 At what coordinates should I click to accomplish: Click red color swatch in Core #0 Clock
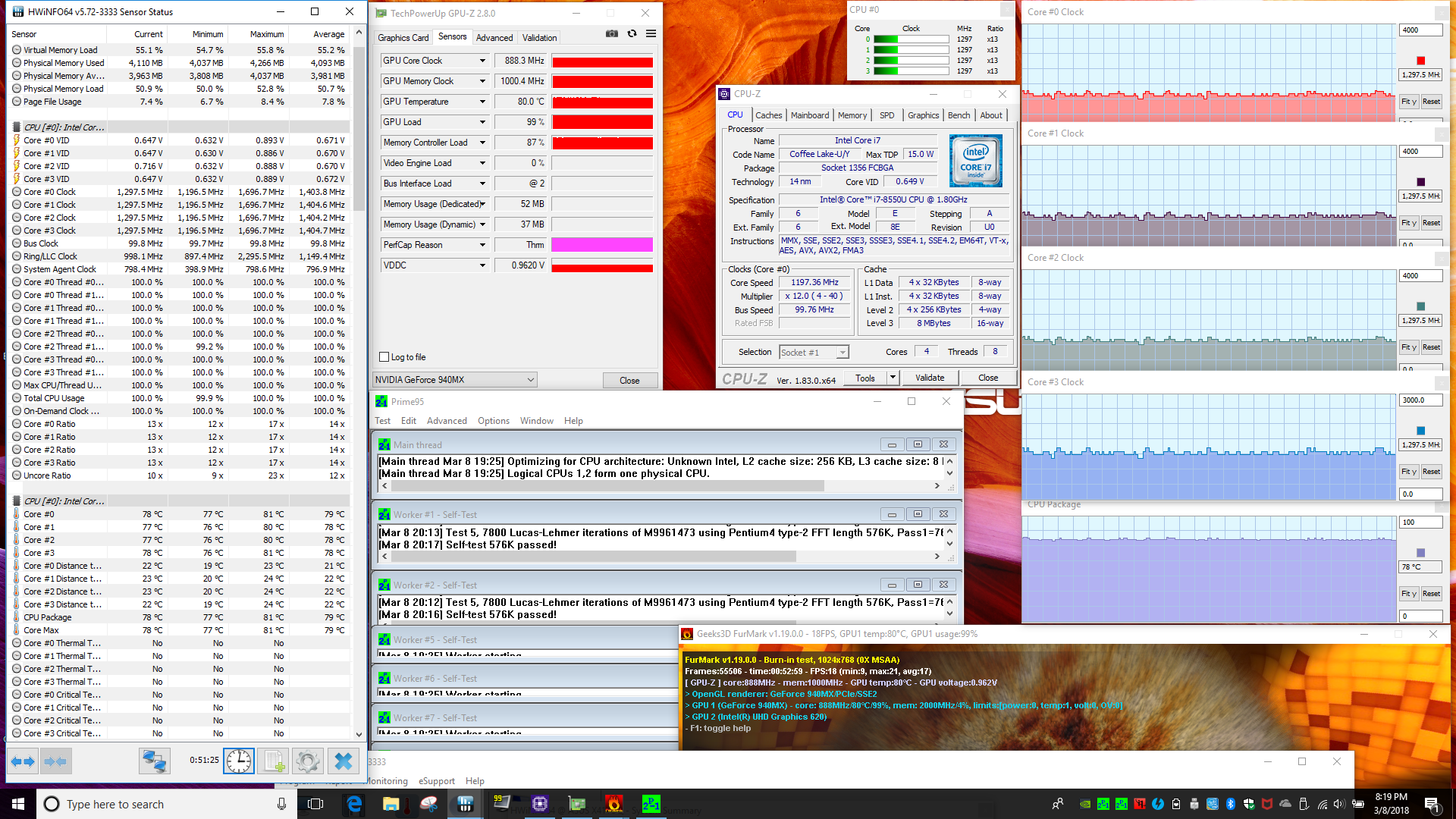tap(1420, 61)
